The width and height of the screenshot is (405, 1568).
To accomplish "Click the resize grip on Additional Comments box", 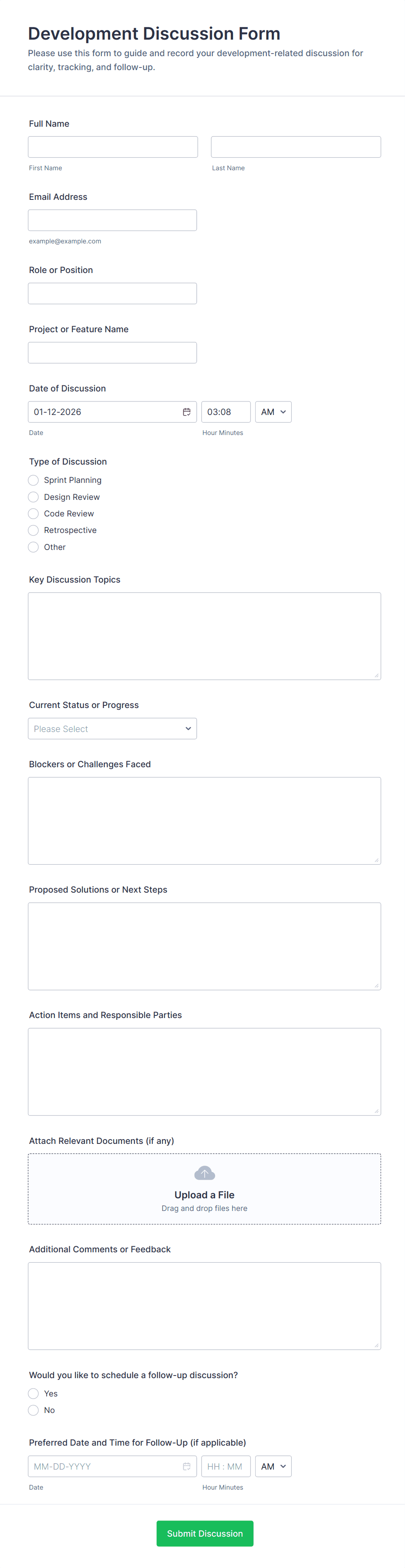I will coord(377,1345).
